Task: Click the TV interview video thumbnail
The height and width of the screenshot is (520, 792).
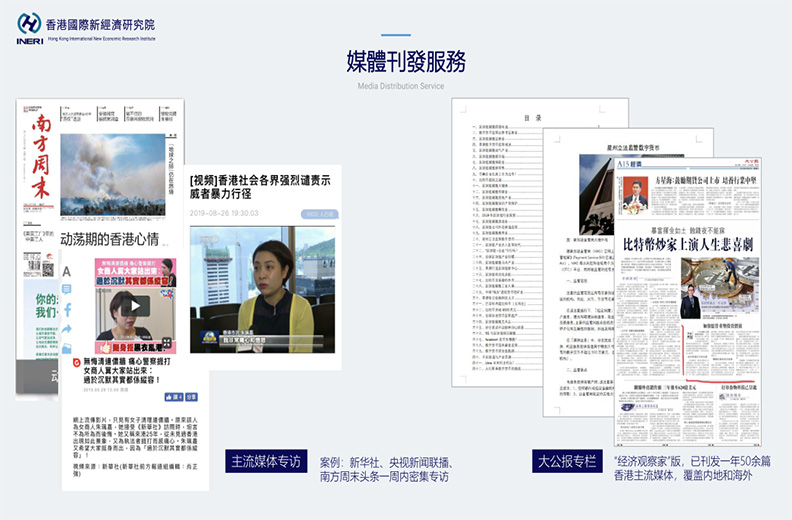Action: pyautogui.click(x=265, y=288)
